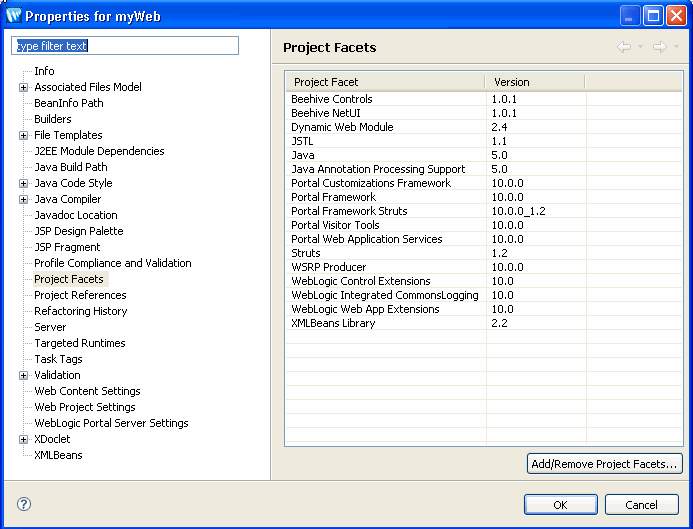
Task: Open the forward history dropdown arrow
Action: pyautogui.click(x=676, y=47)
